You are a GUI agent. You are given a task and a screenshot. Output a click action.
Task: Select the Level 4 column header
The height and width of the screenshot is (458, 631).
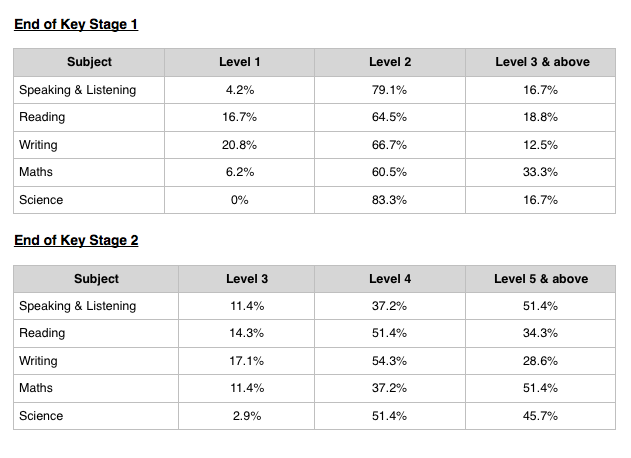[x=390, y=279]
